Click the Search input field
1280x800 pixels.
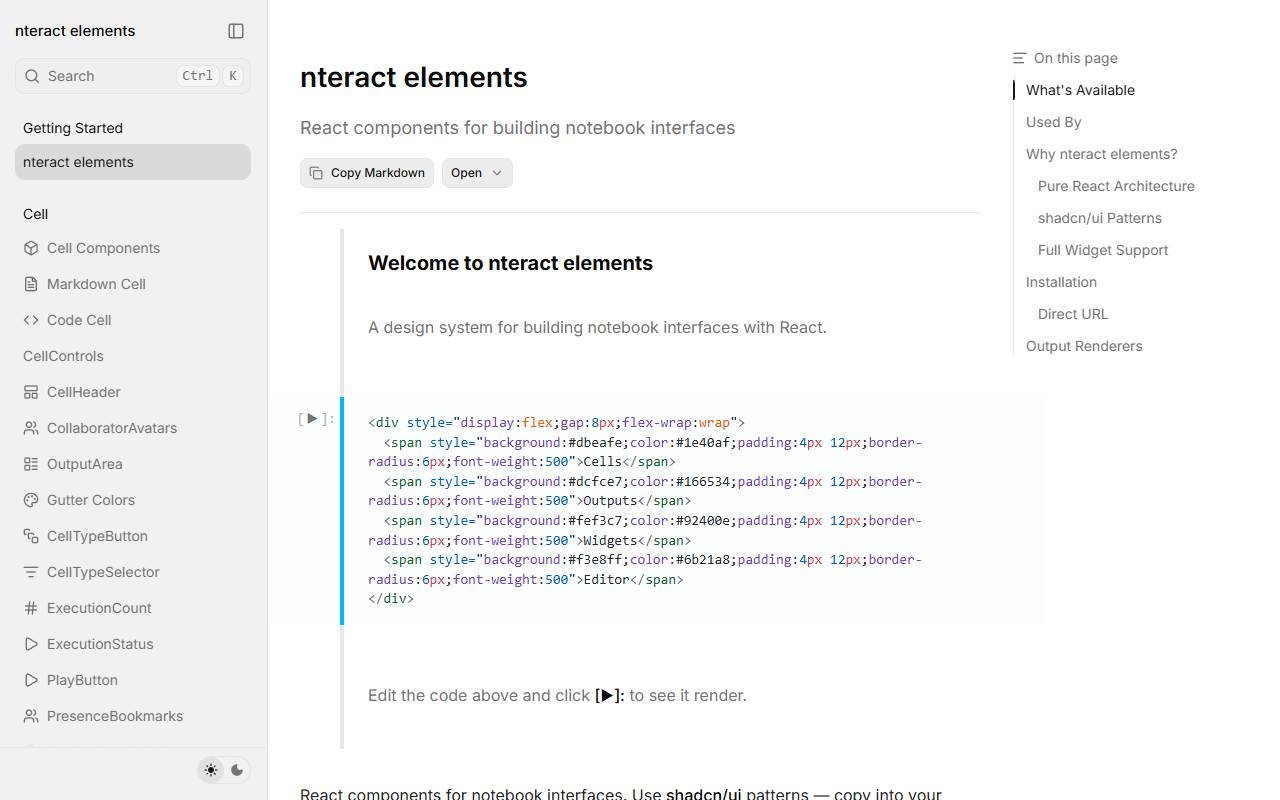[133, 76]
